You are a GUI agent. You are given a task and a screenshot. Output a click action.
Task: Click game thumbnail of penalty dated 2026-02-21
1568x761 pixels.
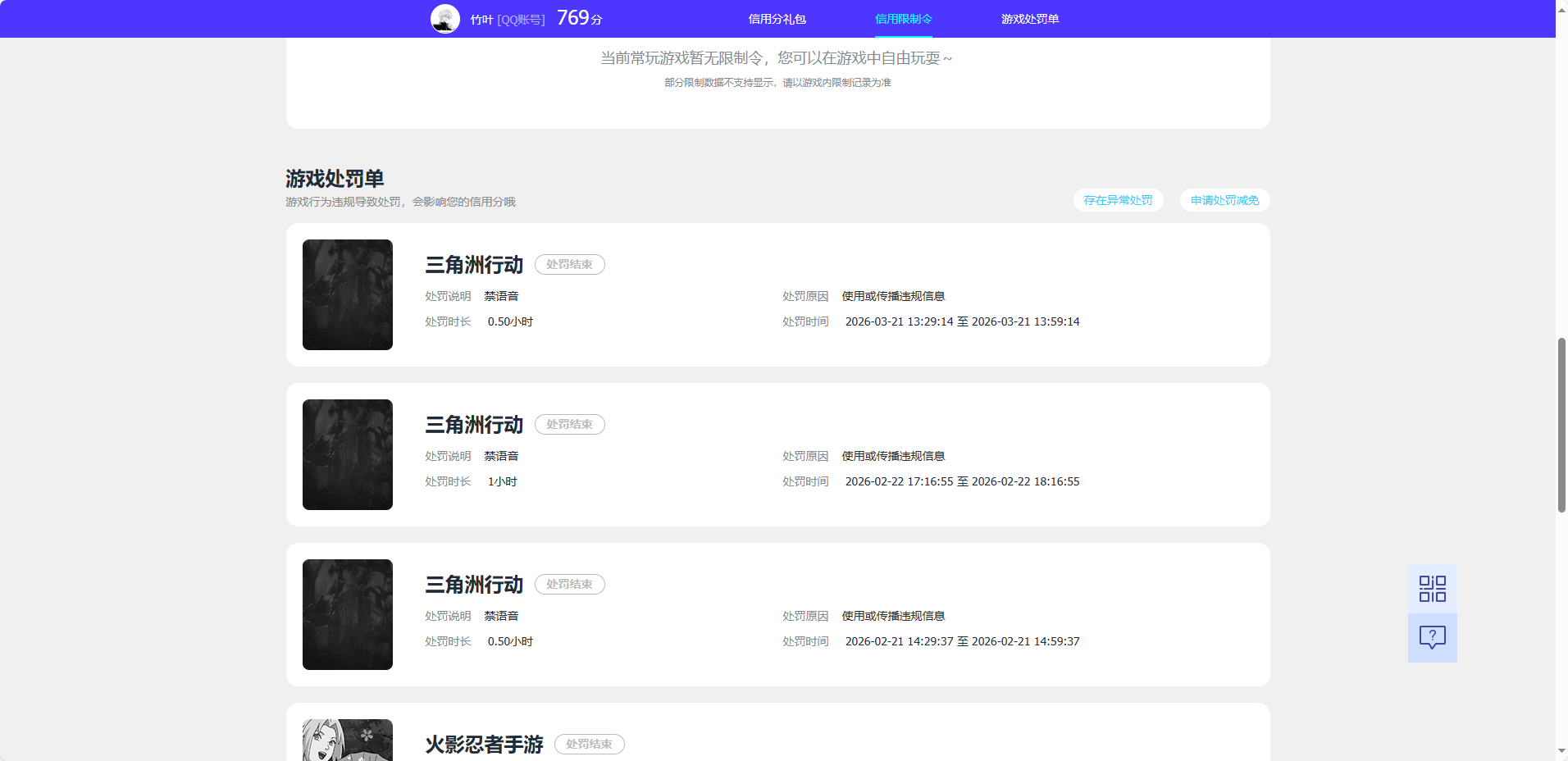348,614
